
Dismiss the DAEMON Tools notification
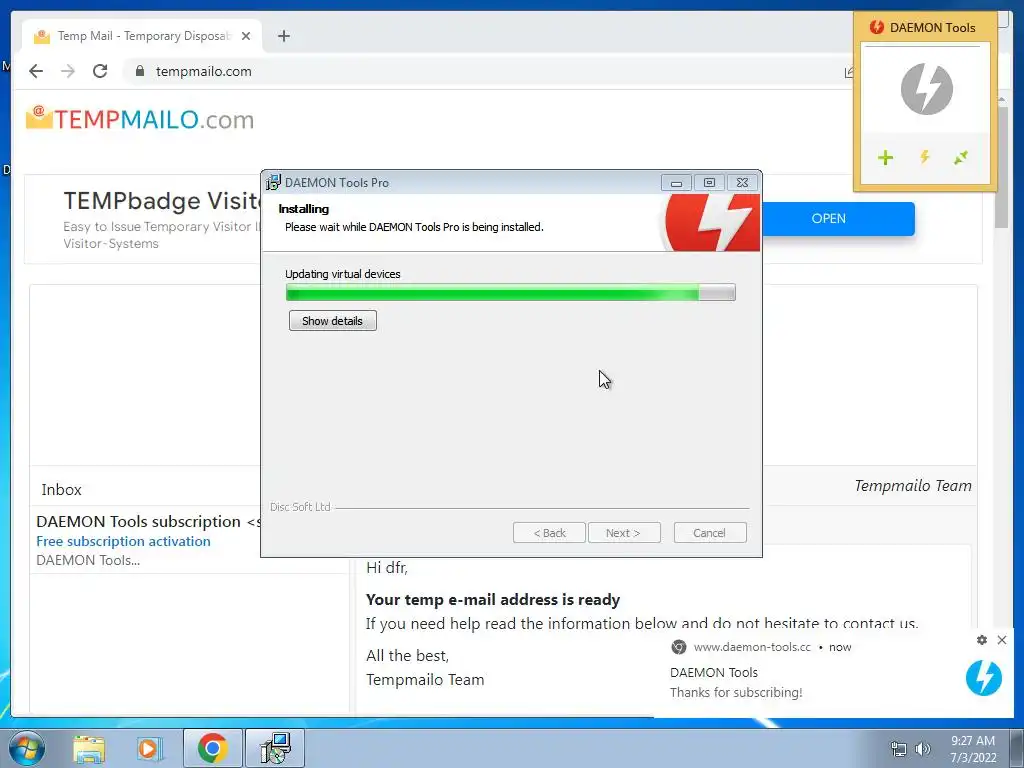[1002, 640]
